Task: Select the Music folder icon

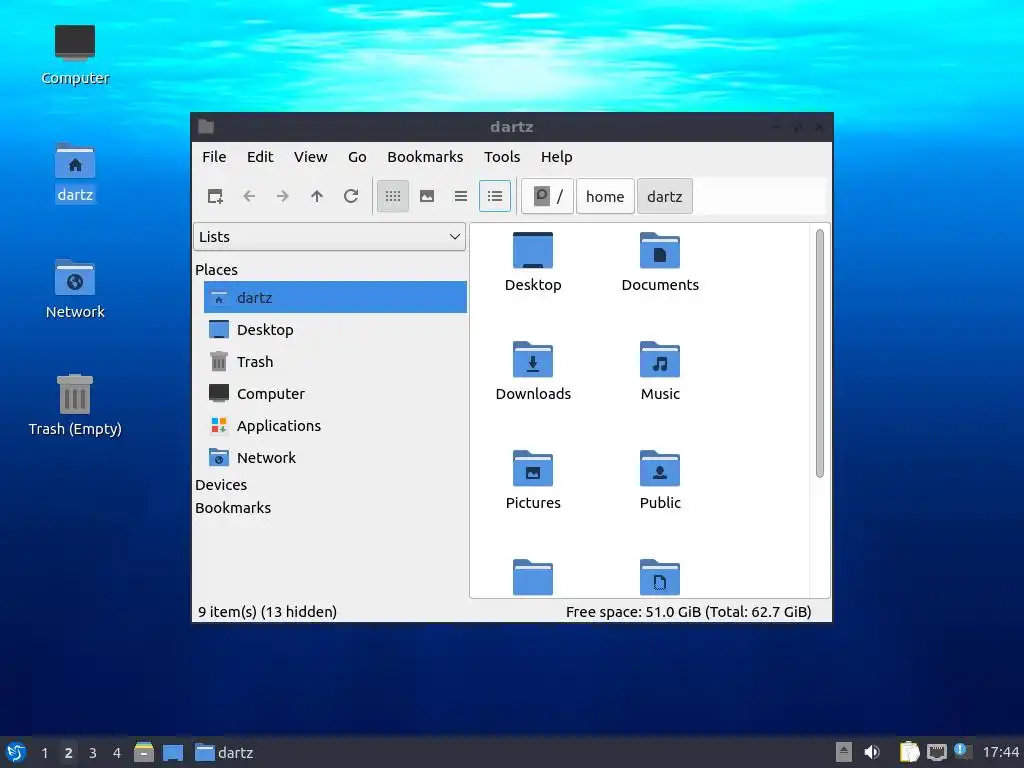Action: coord(660,360)
